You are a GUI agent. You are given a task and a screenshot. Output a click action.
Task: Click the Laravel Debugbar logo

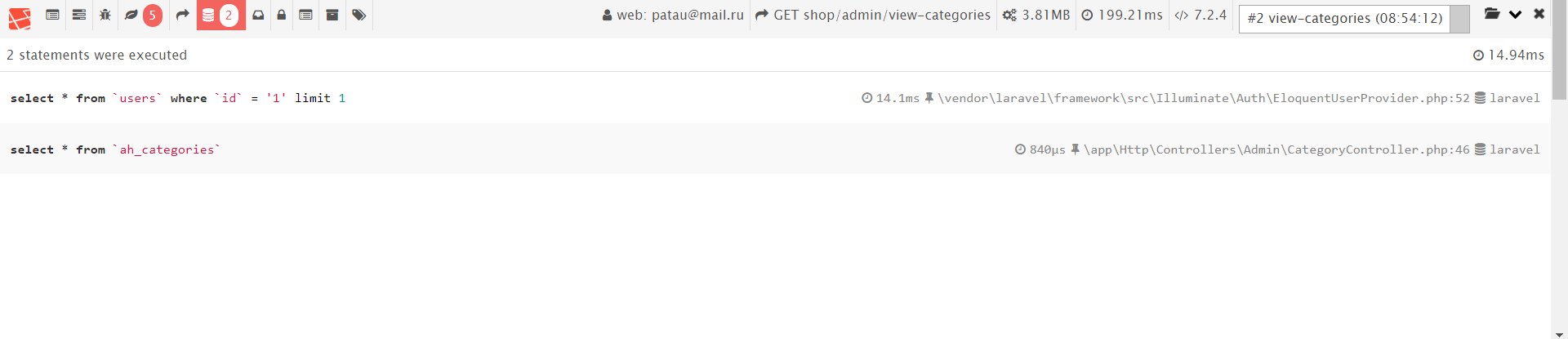20,16
